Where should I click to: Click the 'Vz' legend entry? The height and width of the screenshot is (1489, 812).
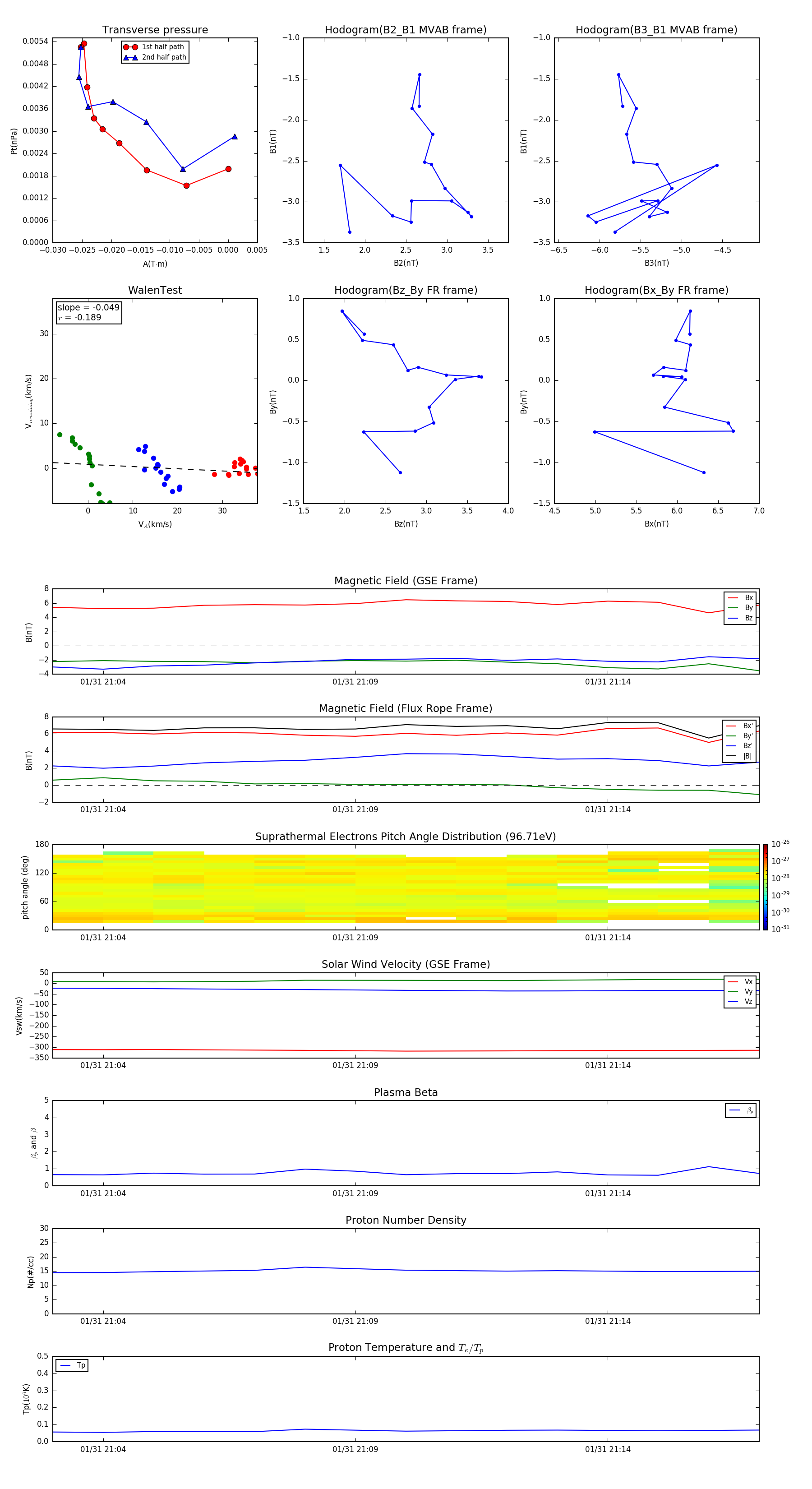click(740, 1001)
